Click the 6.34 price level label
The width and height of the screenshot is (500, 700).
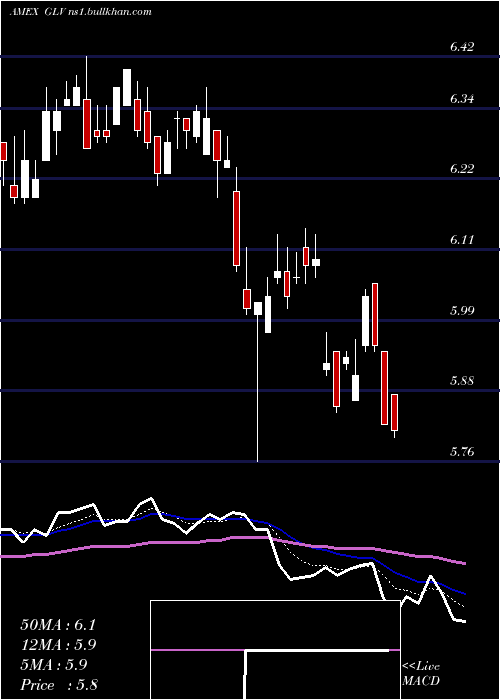(462, 99)
